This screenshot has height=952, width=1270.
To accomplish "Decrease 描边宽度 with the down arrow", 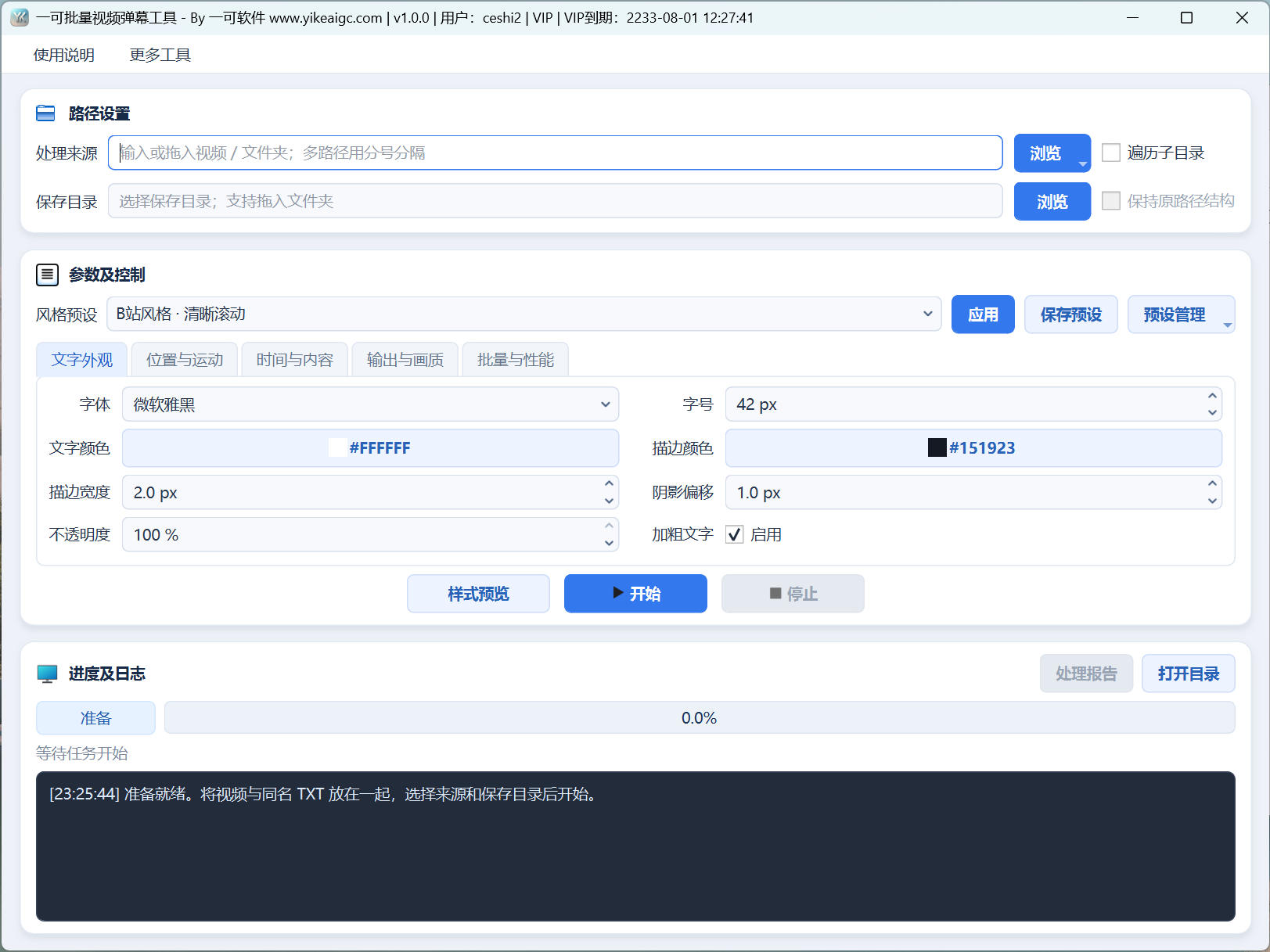I will pos(609,501).
